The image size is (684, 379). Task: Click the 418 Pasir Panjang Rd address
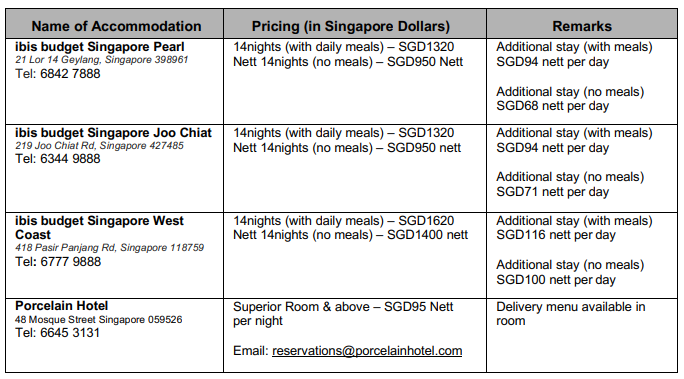click(109, 248)
